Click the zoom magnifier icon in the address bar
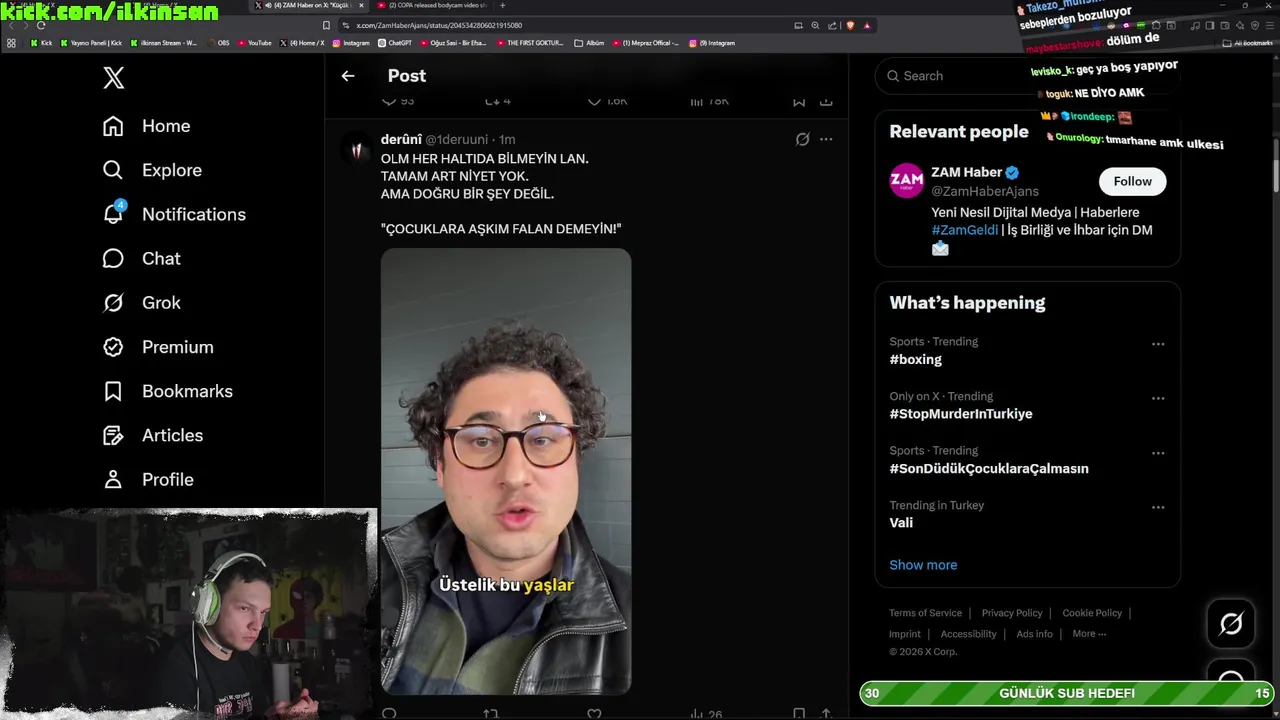Image resolution: width=1280 pixels, height=720 pixels. (x=815, y=25)
